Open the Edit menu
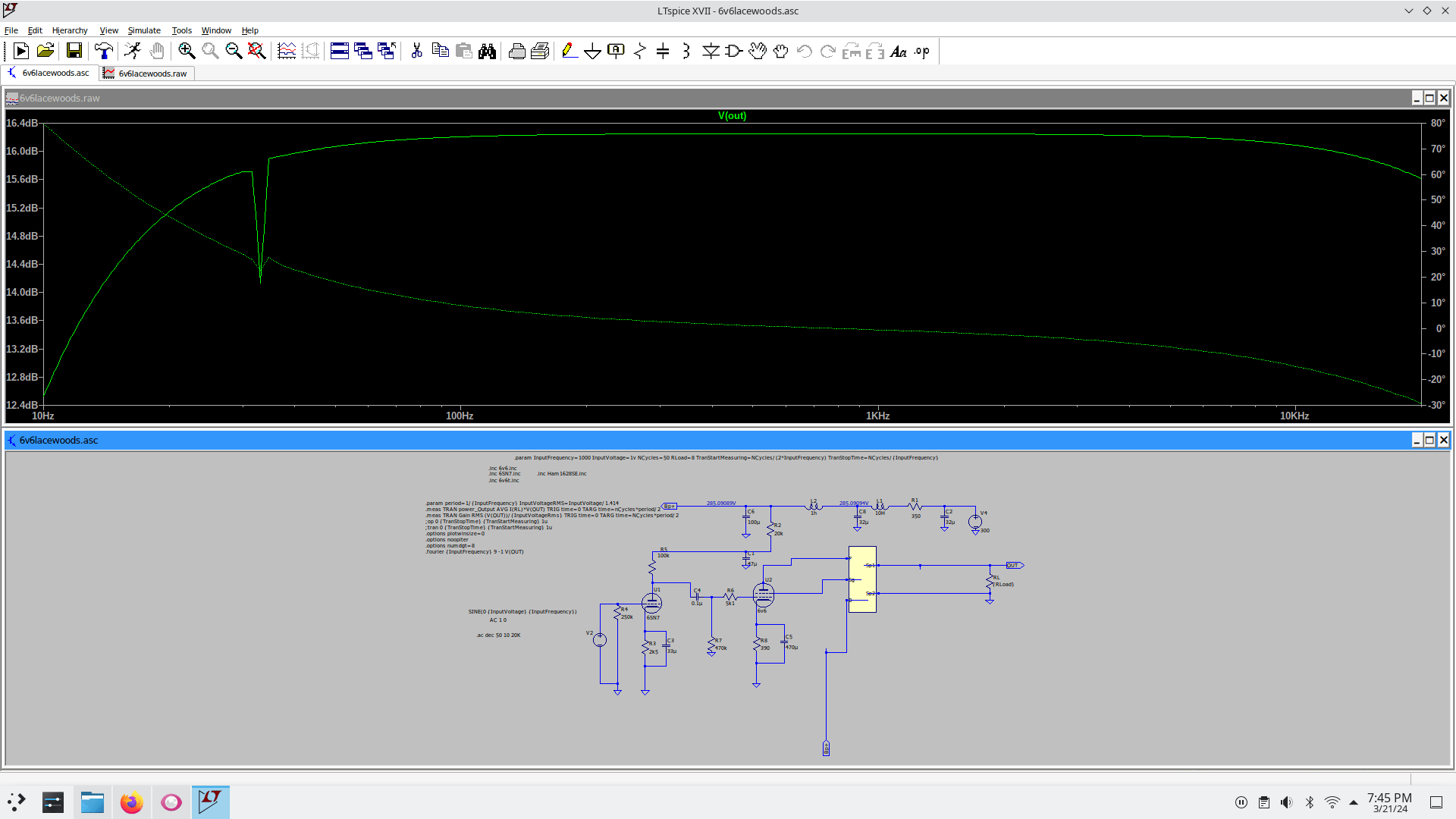1456x819 pixels. 35,30
